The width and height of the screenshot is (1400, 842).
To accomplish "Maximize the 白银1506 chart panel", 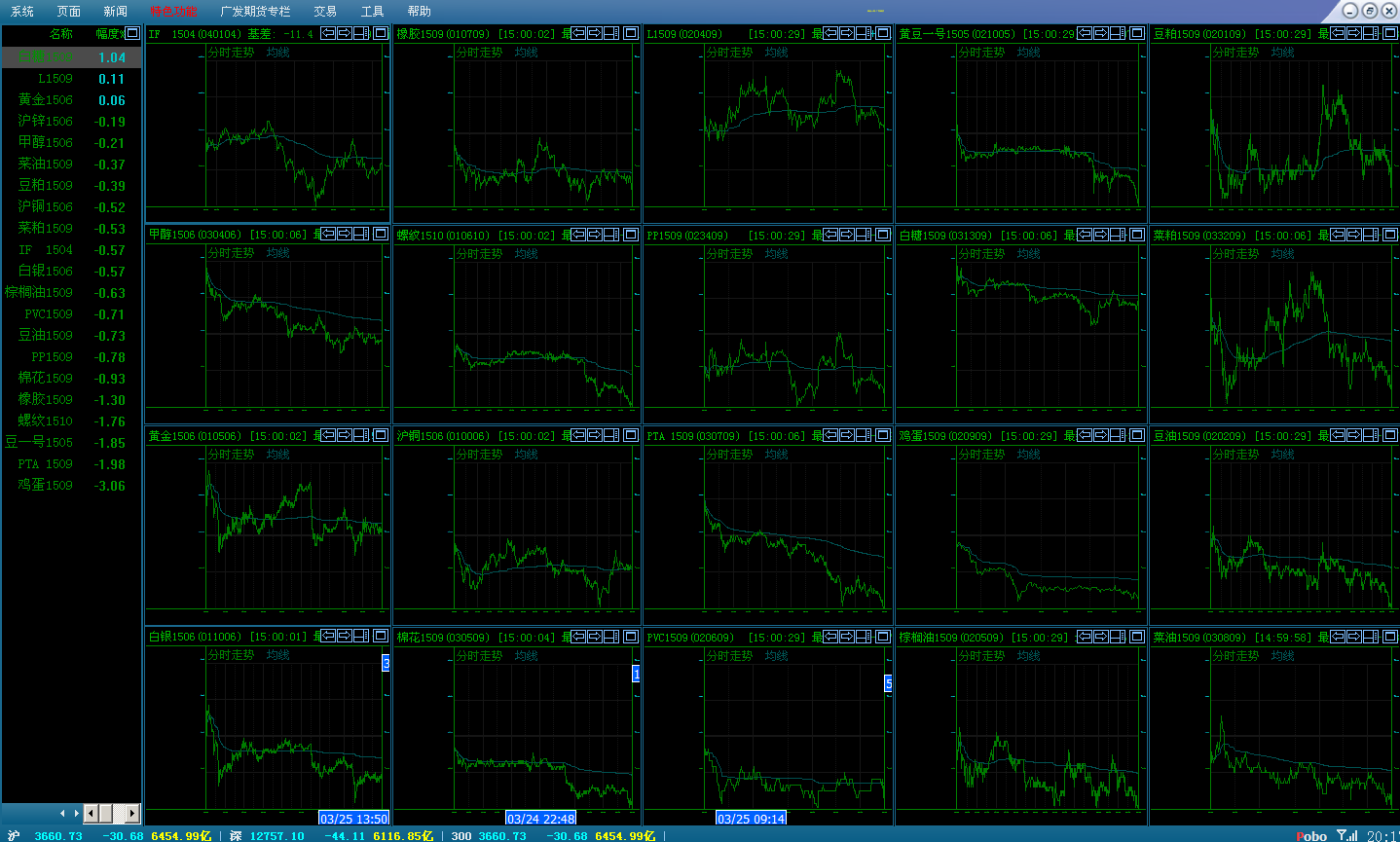I will (381, 636).
